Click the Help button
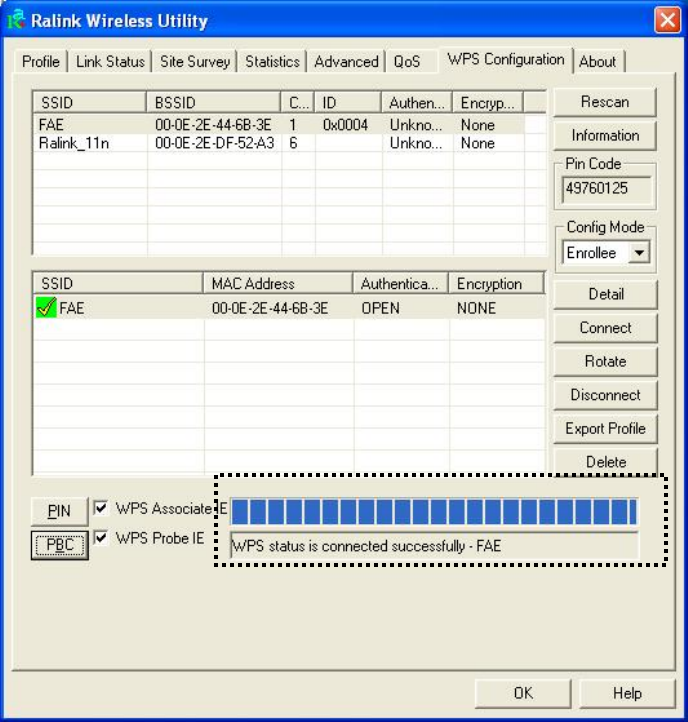Screen dimensions: 688x722 [x=627, y=693]
